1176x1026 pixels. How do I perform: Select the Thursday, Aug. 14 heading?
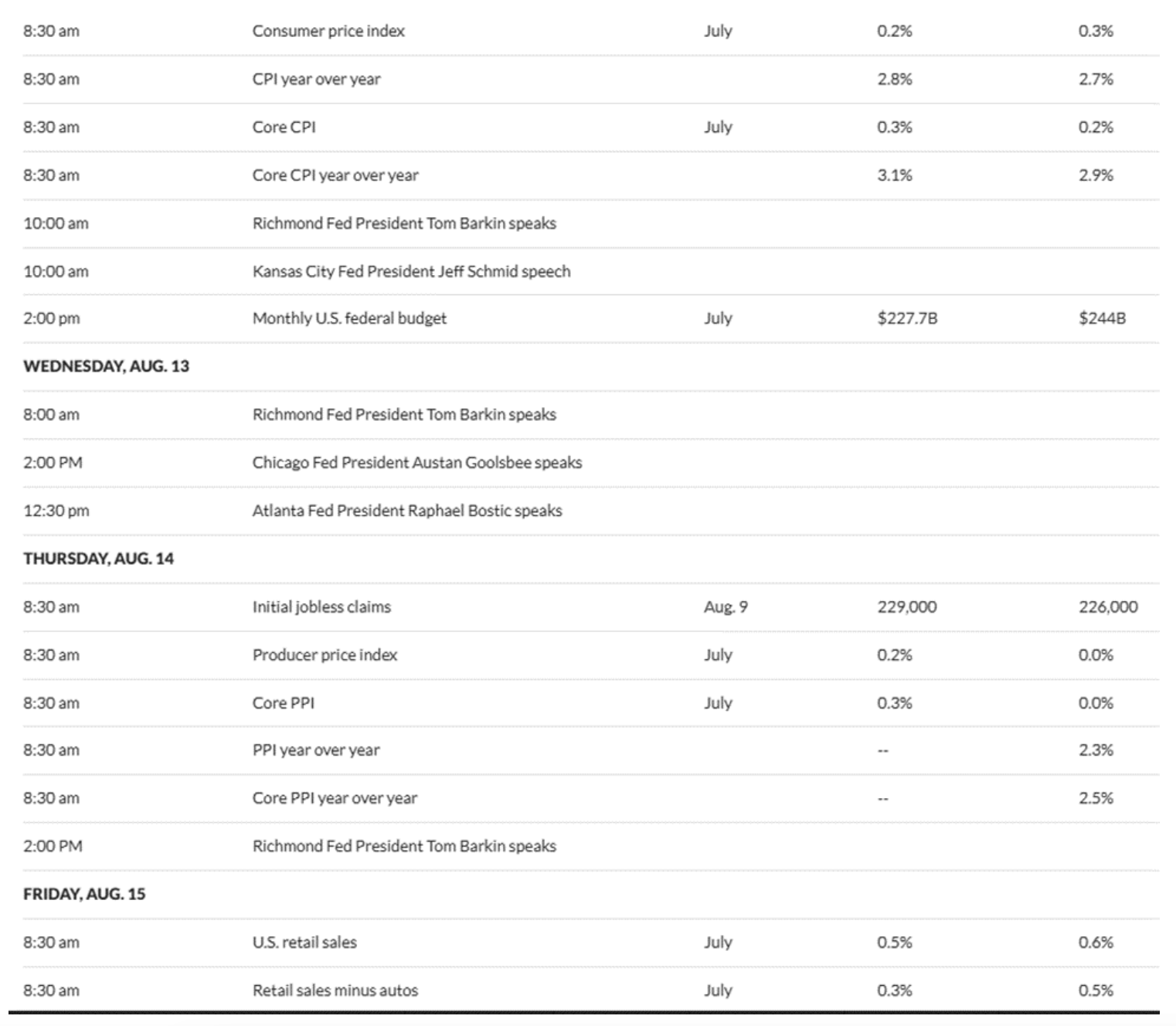[98, 559]
